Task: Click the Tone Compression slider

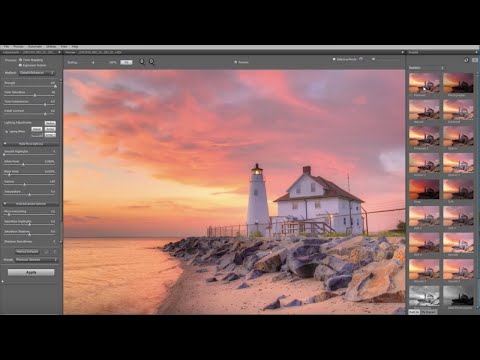Action: [30, 105]
